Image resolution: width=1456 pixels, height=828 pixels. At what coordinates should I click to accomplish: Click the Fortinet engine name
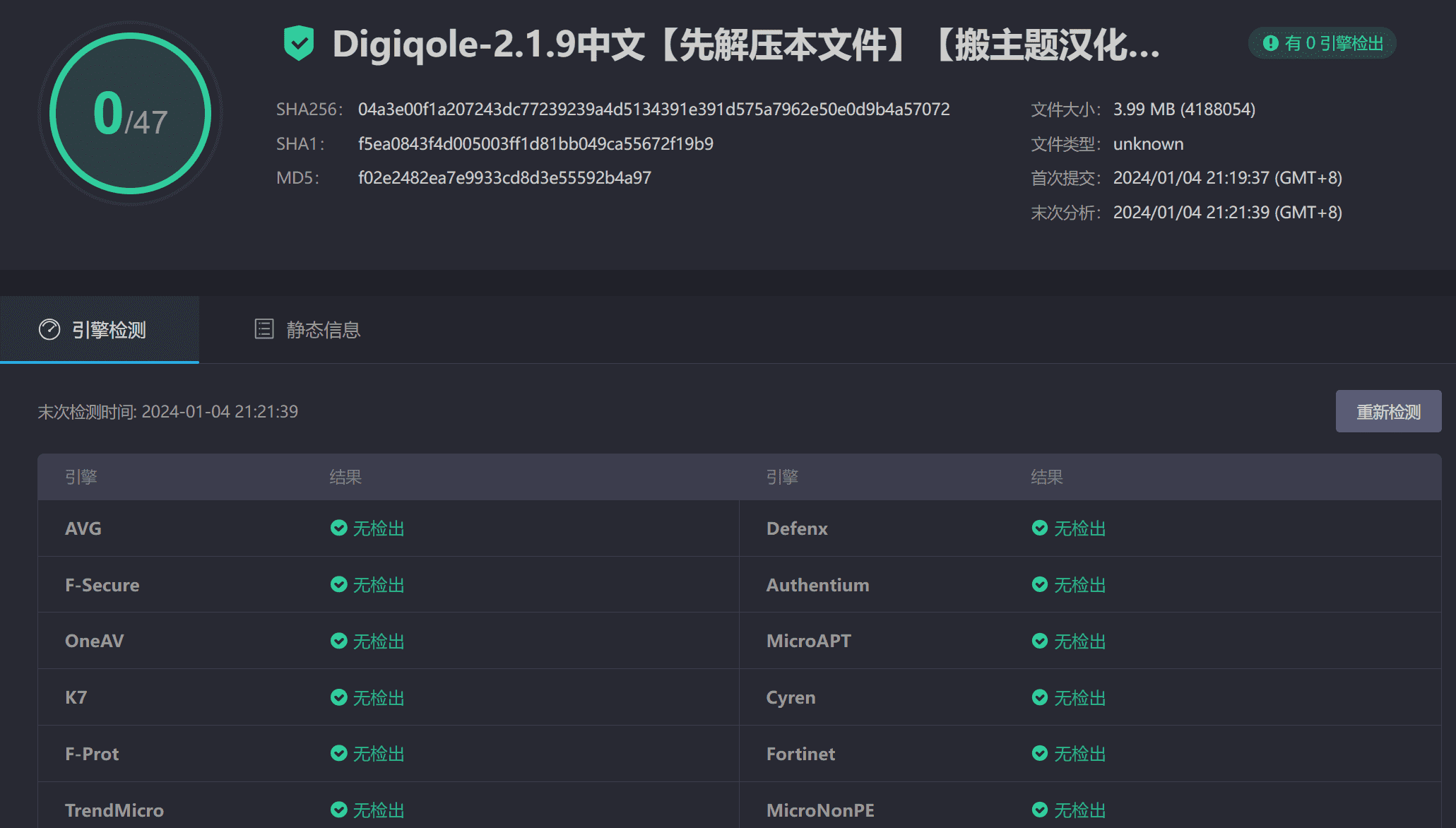click(x=801, y=754)
